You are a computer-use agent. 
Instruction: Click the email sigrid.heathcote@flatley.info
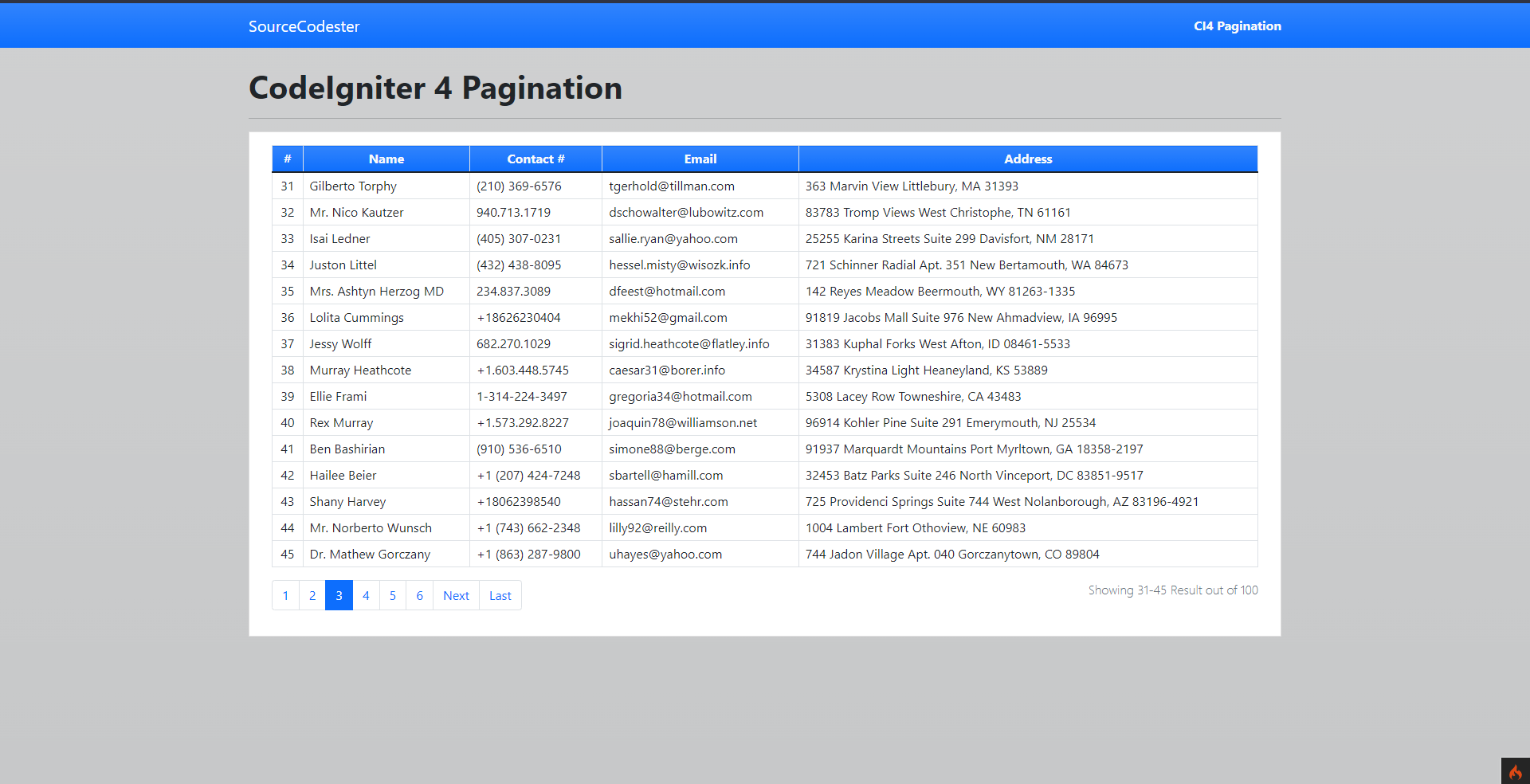688,343
